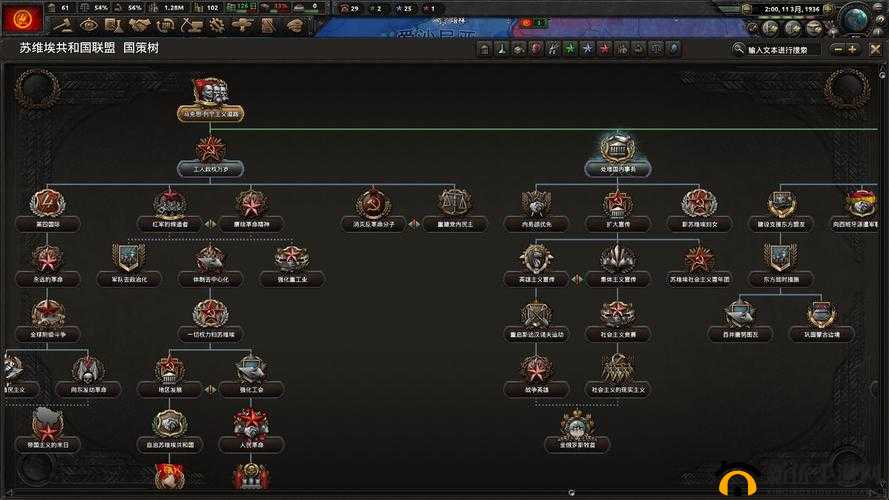Toggle the blue gem focus filter
Screen dimensions: 889x500
673,49
